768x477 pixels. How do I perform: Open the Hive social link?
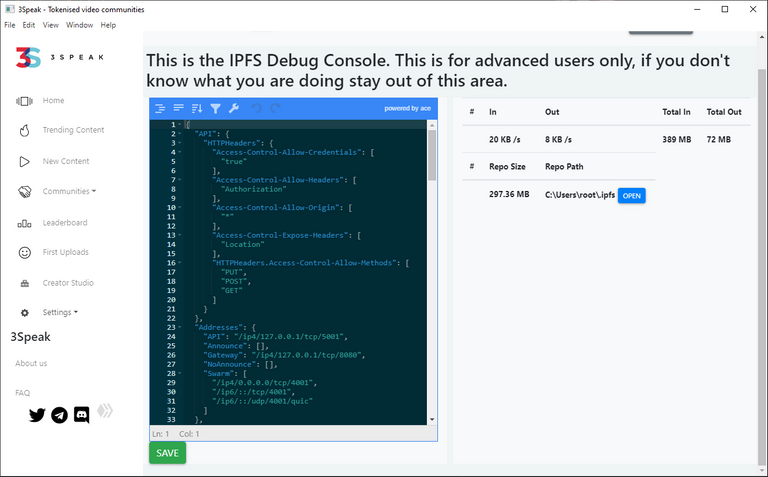point(105,410)
